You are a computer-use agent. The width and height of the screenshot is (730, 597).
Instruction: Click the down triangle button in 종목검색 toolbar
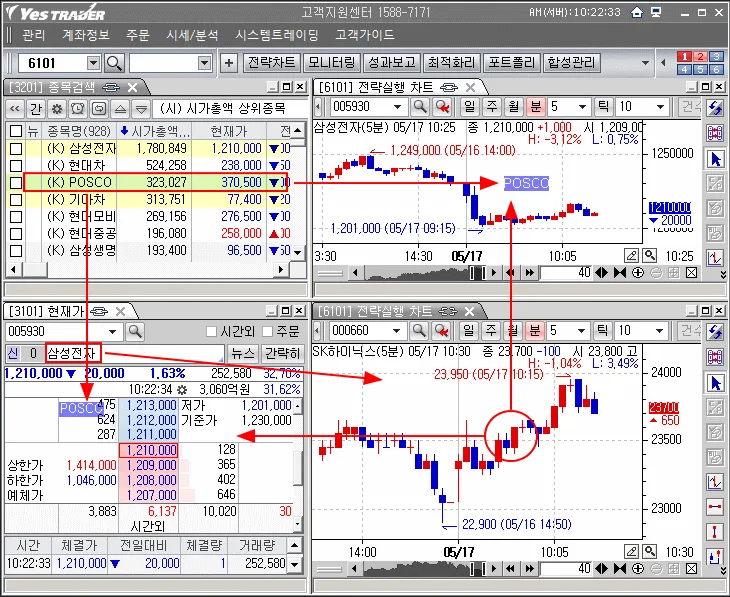pyautogui.click(x=141, y=109)
